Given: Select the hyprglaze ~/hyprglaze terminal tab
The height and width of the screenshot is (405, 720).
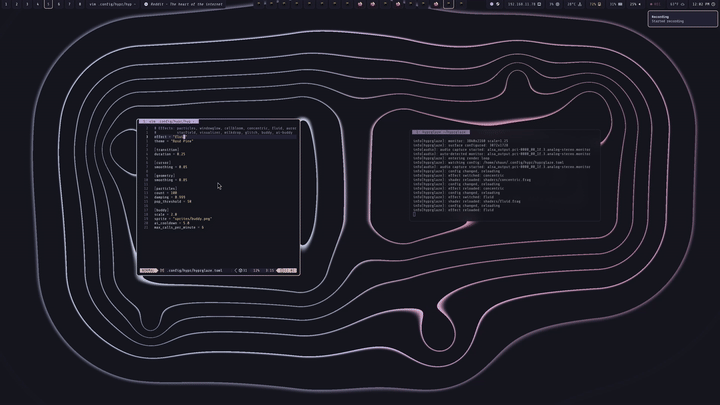Looking at the screenshot, I should point(440,132).
